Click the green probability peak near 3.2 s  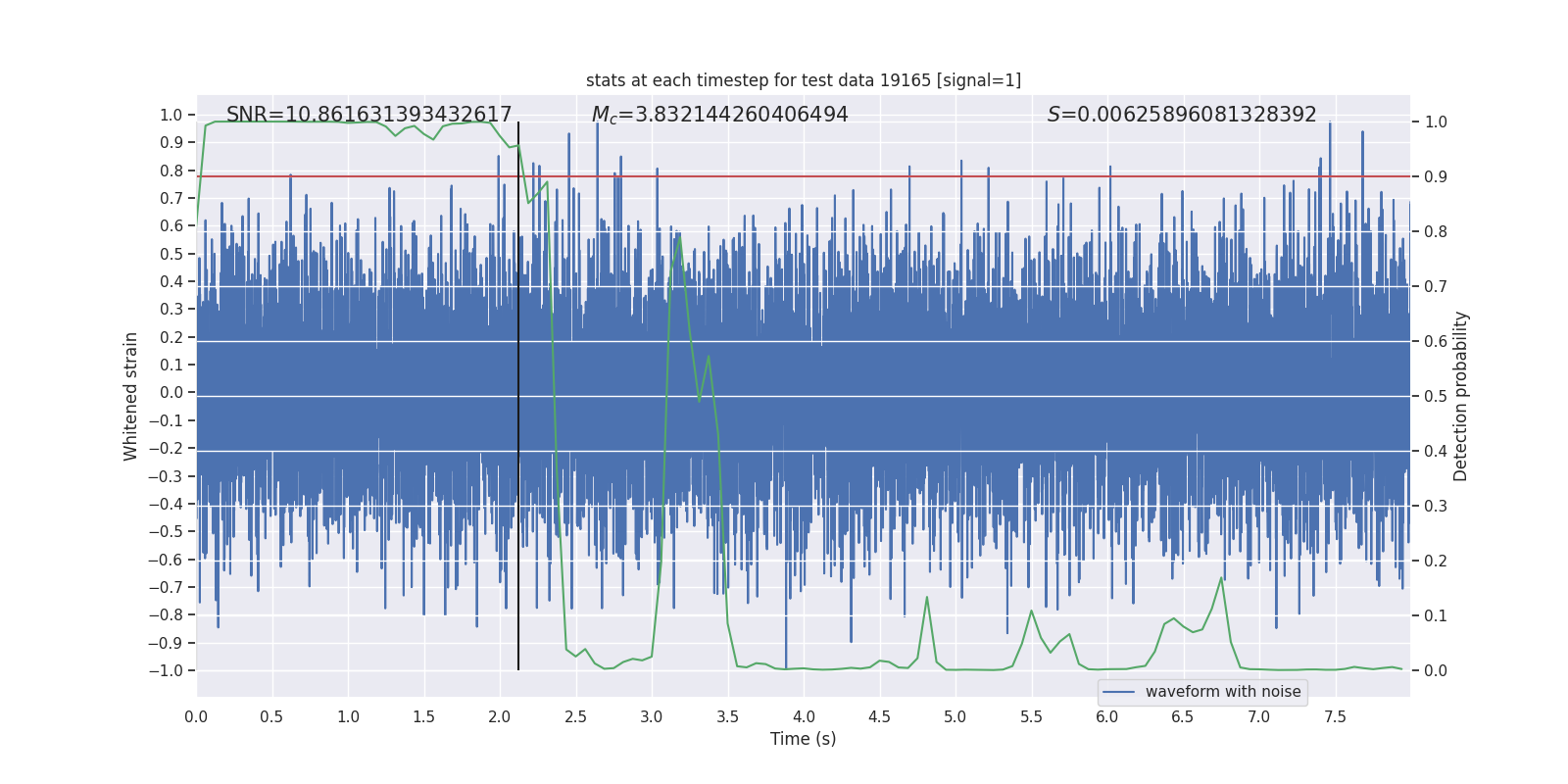click(679, 236)
